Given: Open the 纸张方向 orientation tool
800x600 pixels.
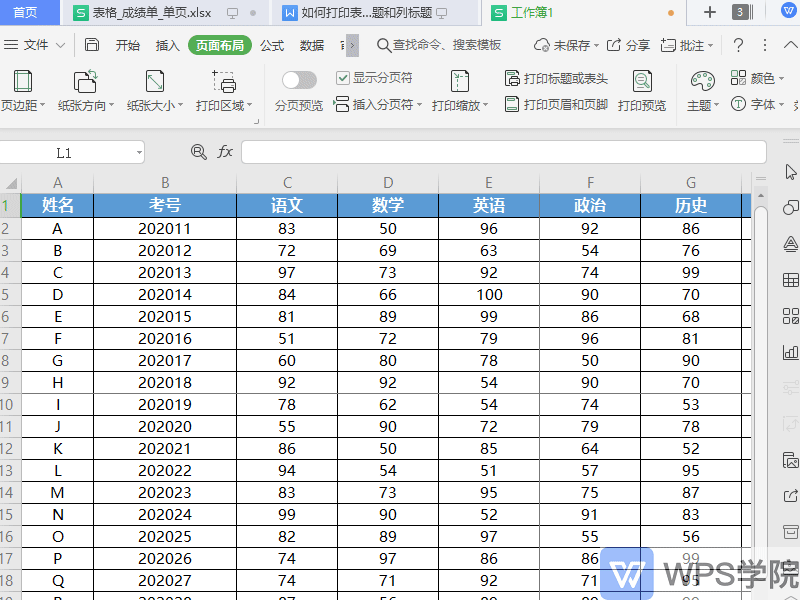Looking at the screenshot, I should click(x=86, y=82).
